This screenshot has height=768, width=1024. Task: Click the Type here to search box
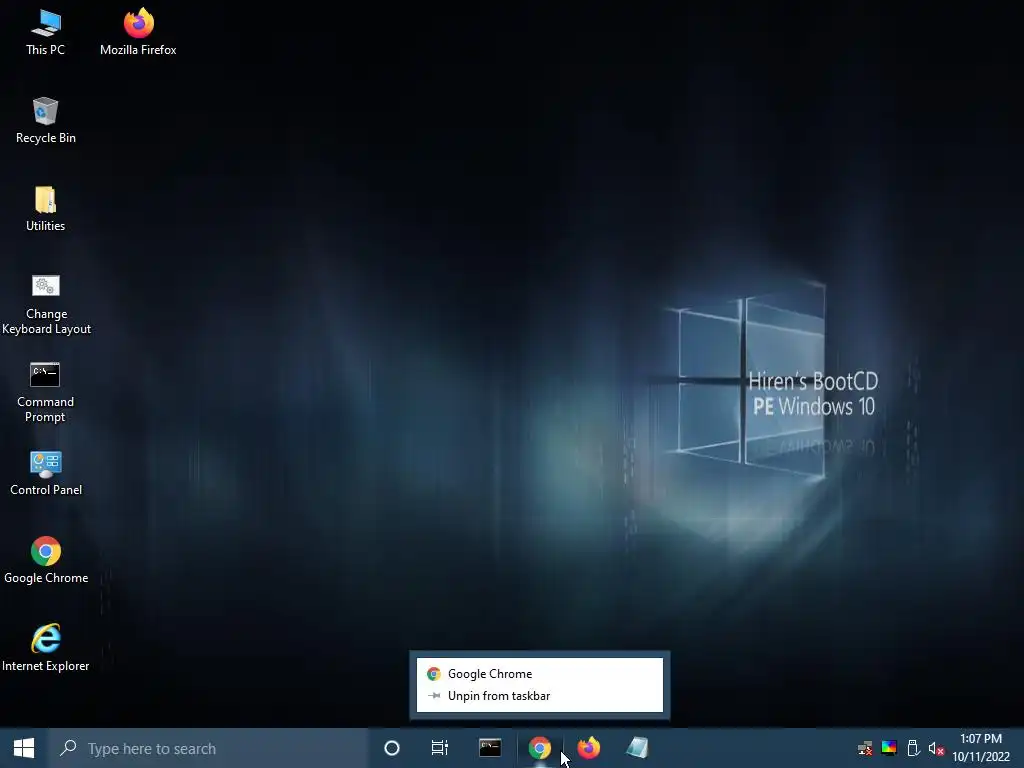(208, 748)
